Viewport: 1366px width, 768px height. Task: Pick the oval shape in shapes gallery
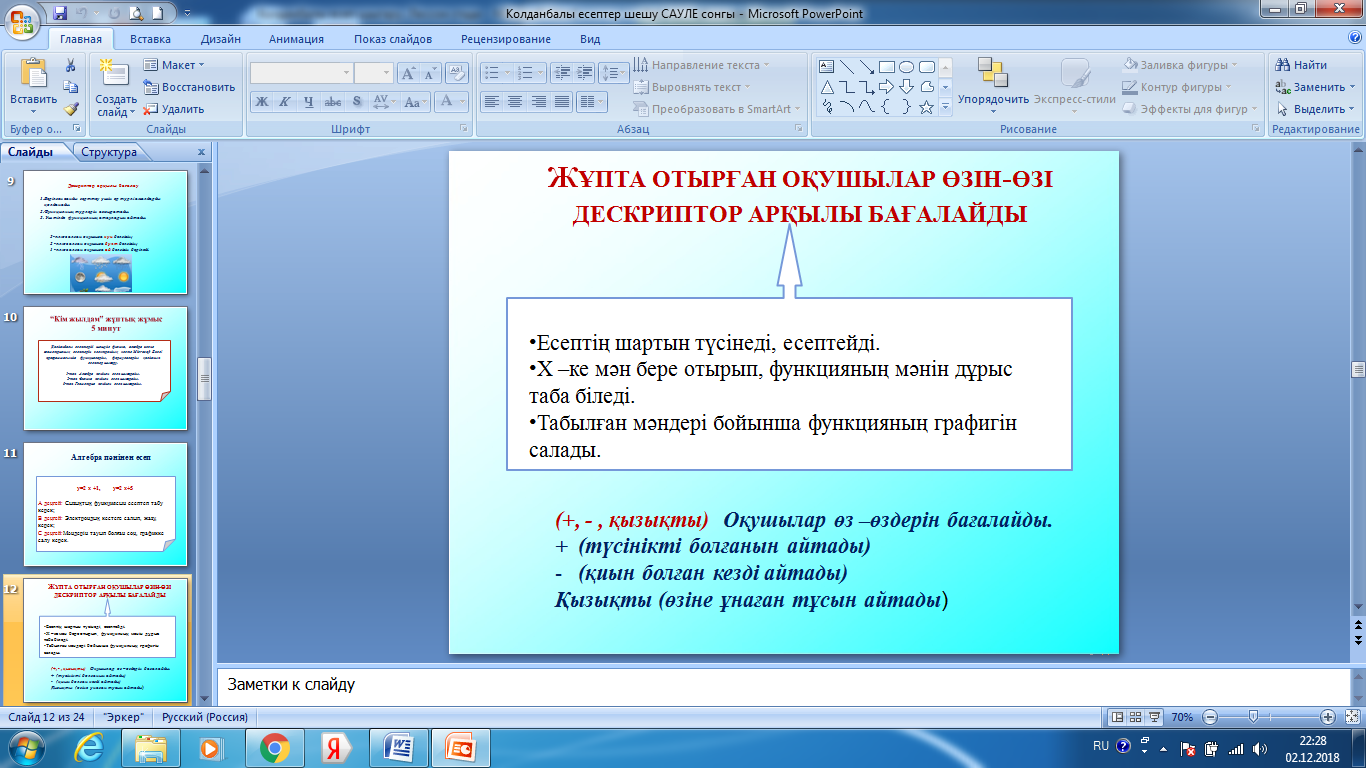tap(906, 67)
